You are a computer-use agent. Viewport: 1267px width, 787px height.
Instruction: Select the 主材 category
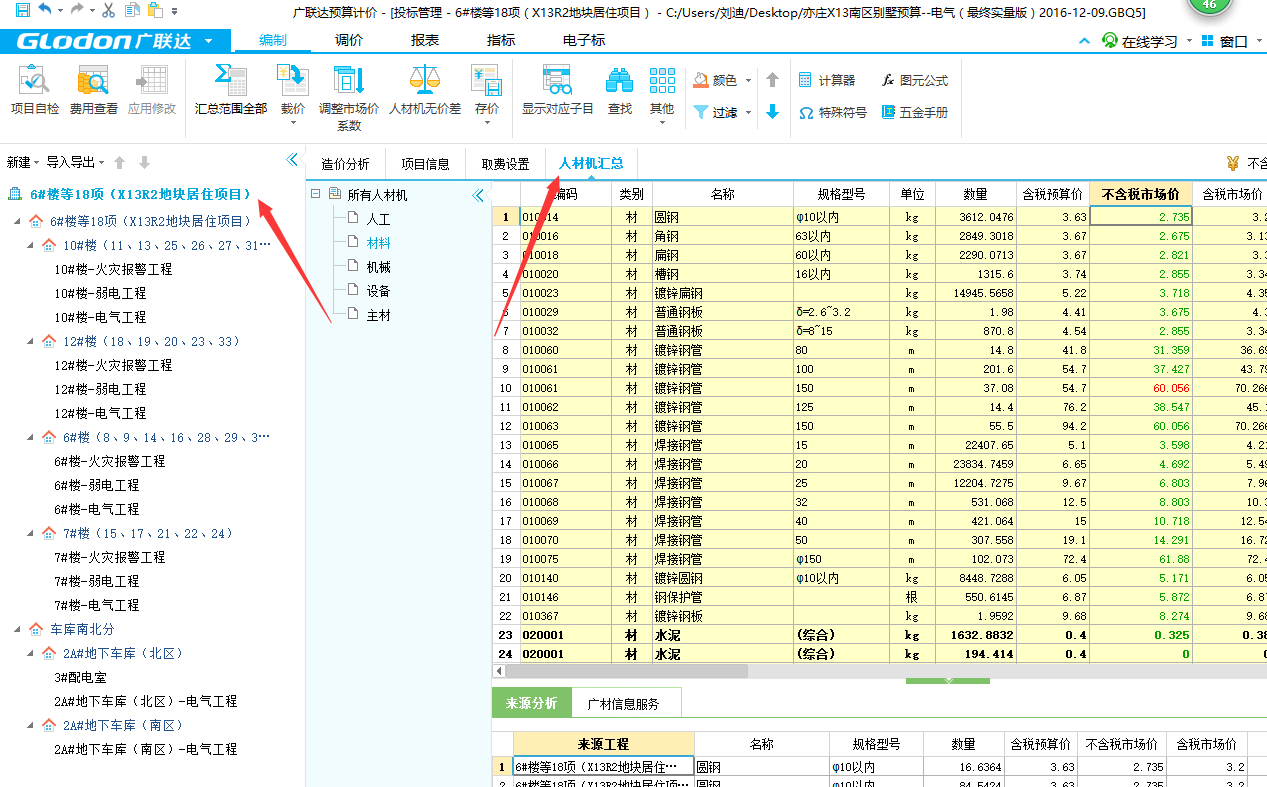click(x=378, y=315)
